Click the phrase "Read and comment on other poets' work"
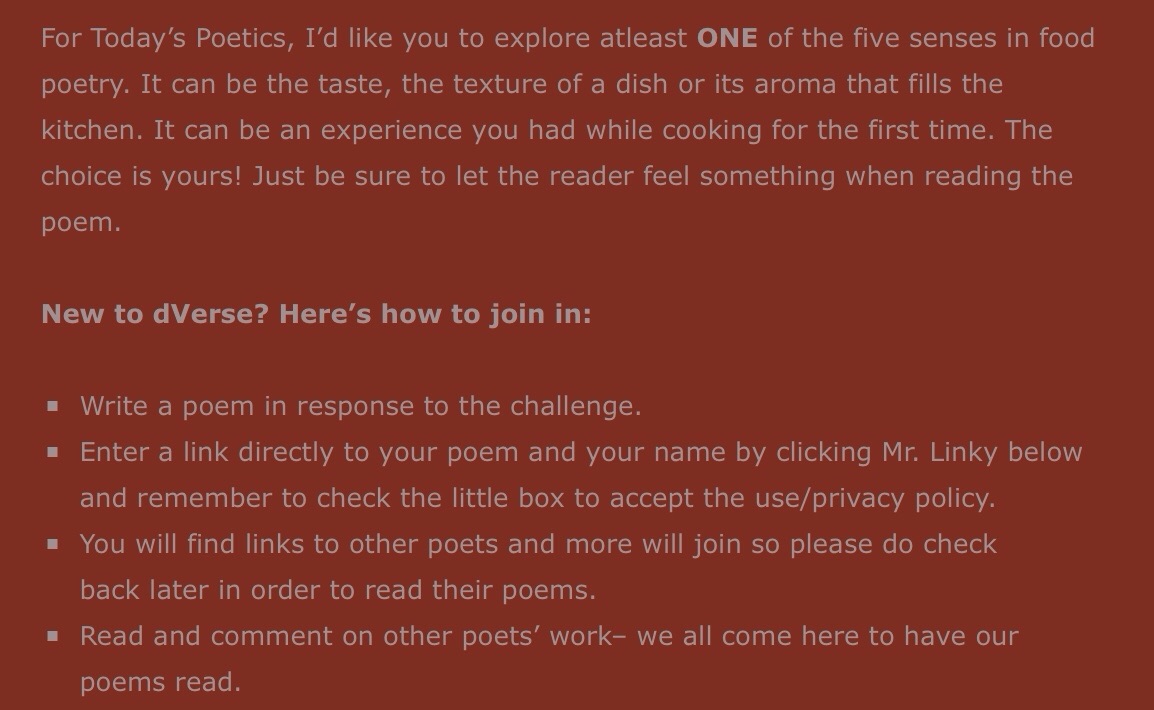The image size is (1154, 710). tap(344, 636)
